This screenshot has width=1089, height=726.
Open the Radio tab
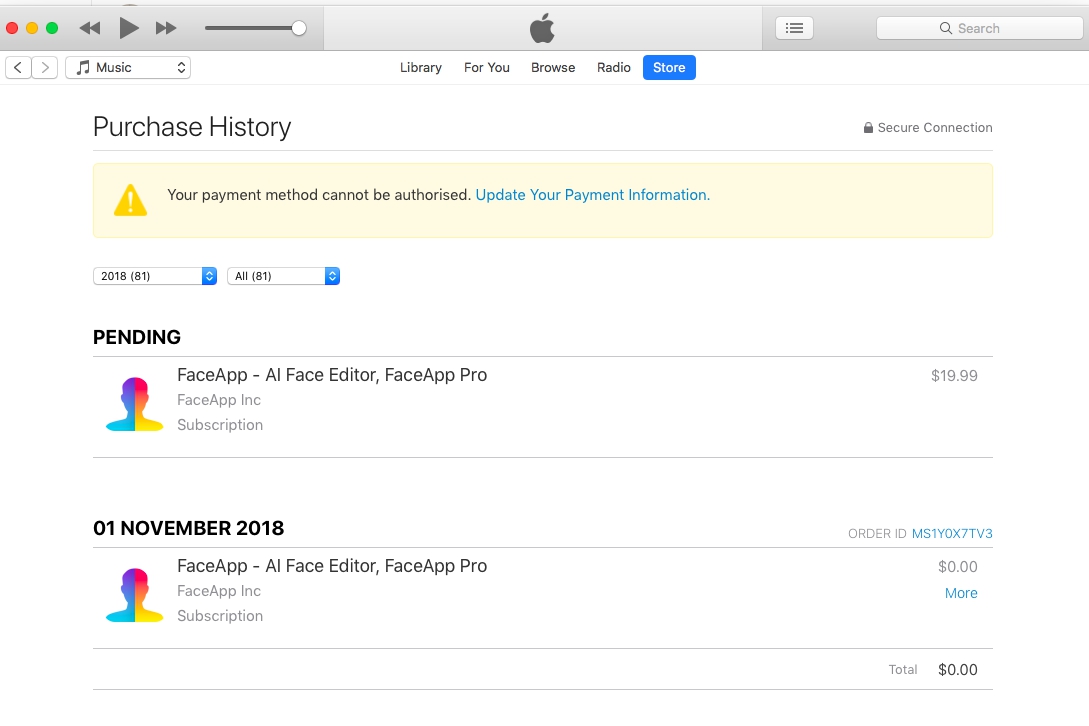(x=614, y=67)
